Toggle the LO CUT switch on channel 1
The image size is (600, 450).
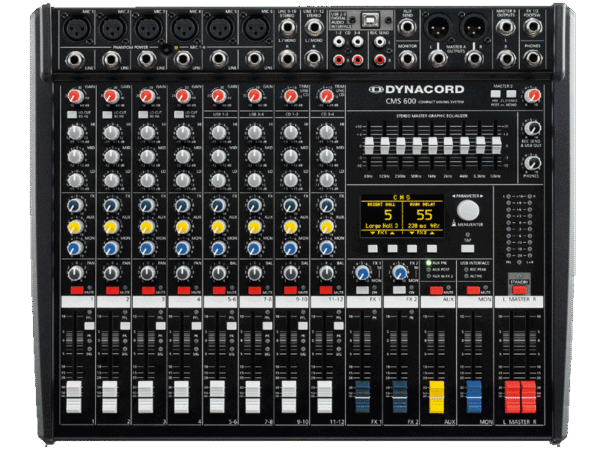(x=72, y=114)
